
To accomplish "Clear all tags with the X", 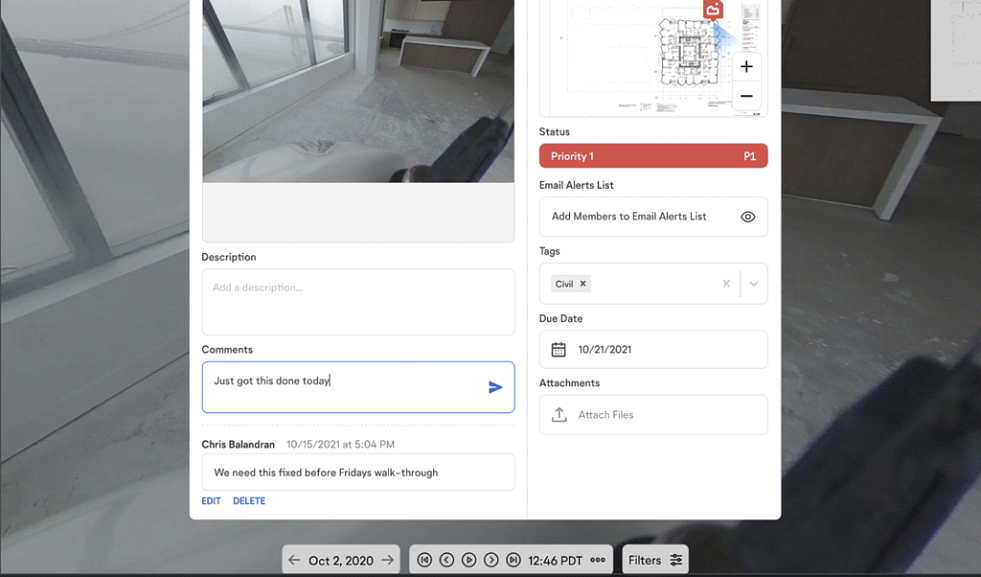I will coord(726,283).
